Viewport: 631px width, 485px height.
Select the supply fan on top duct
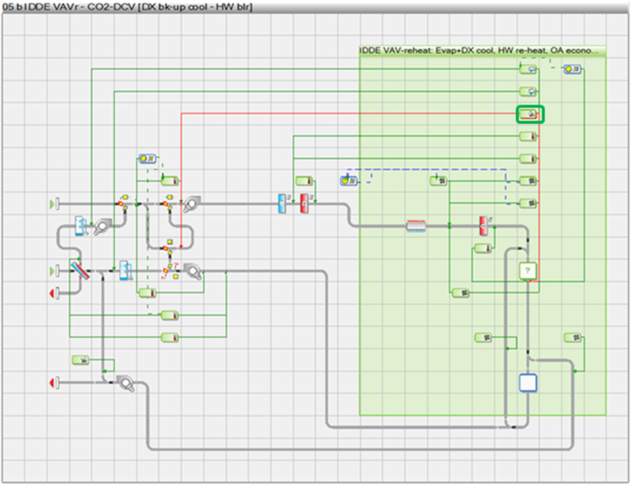click(191, 204)
